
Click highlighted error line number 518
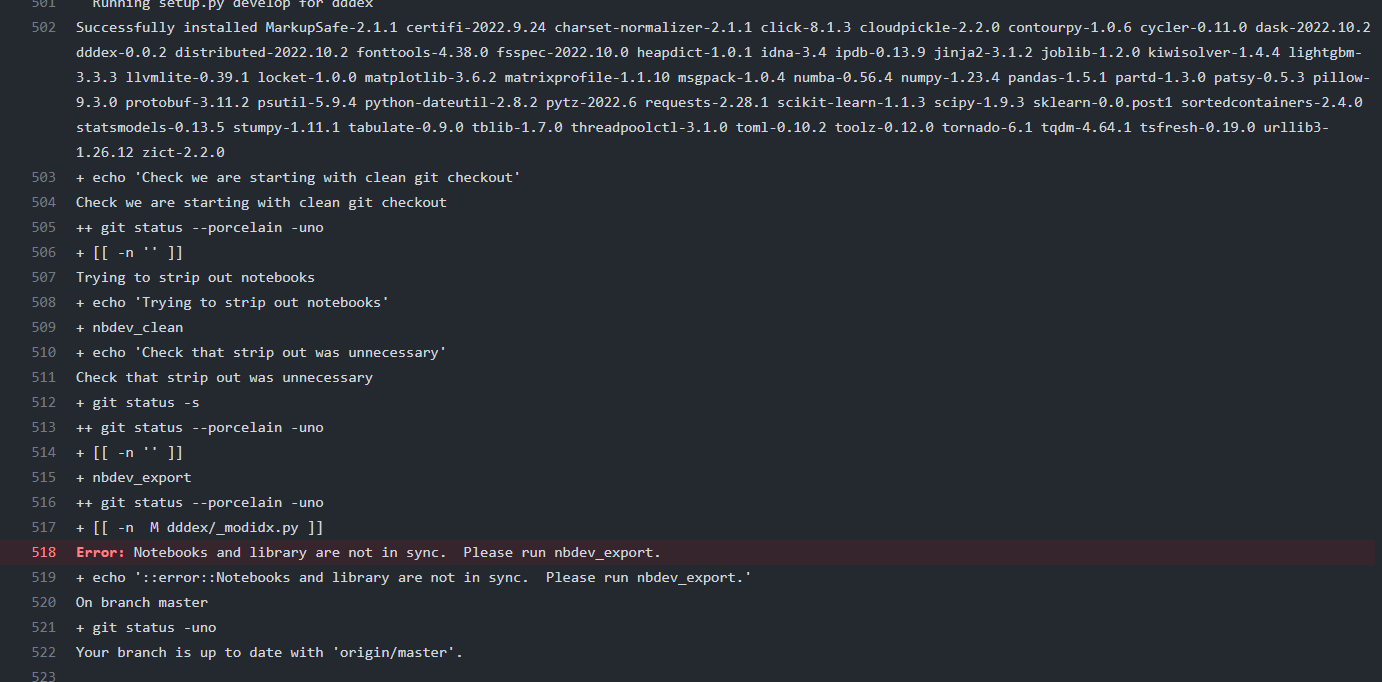click(43, 552)
